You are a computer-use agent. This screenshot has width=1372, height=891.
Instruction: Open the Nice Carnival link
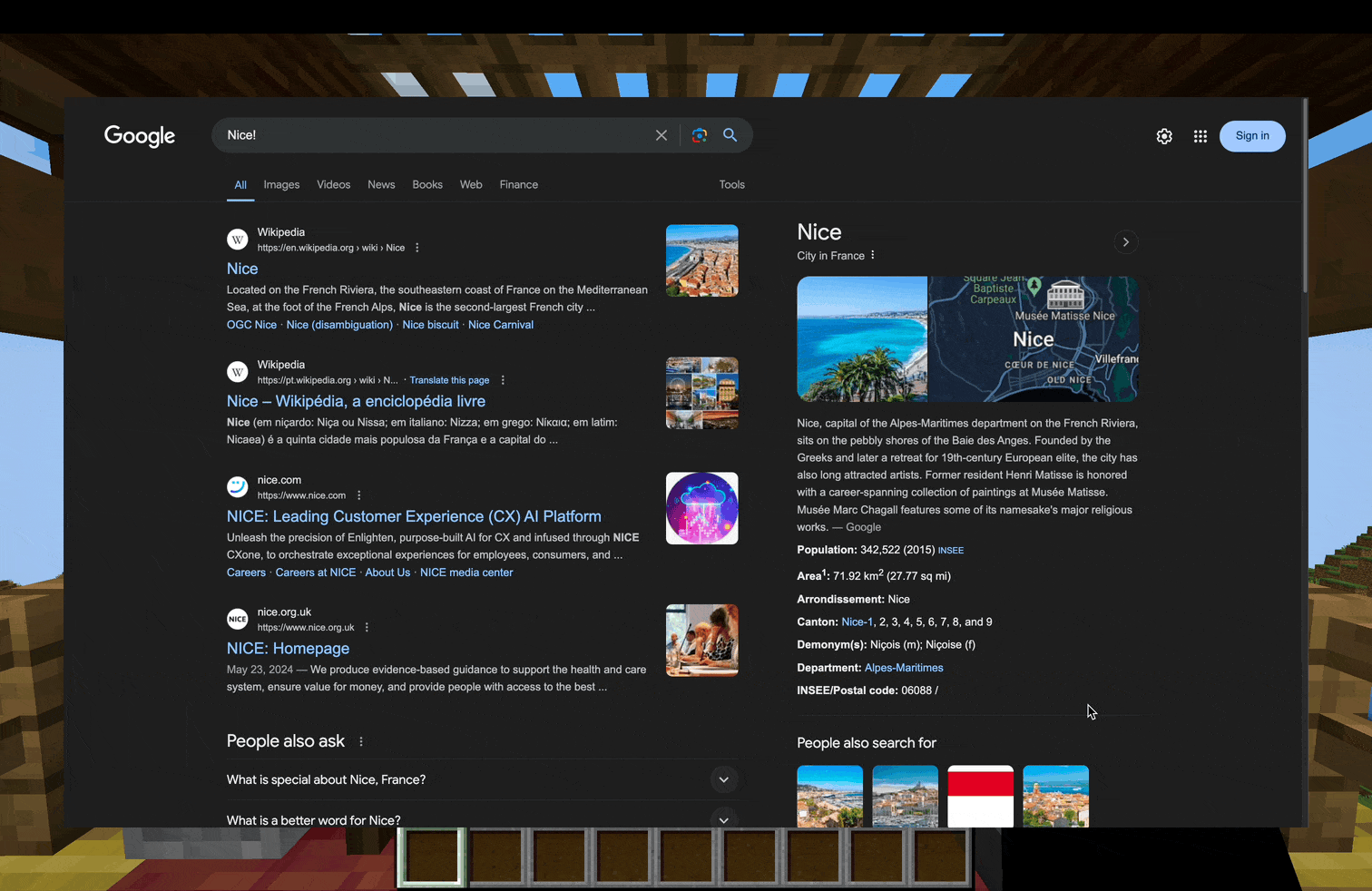click(x=501, y=325)
